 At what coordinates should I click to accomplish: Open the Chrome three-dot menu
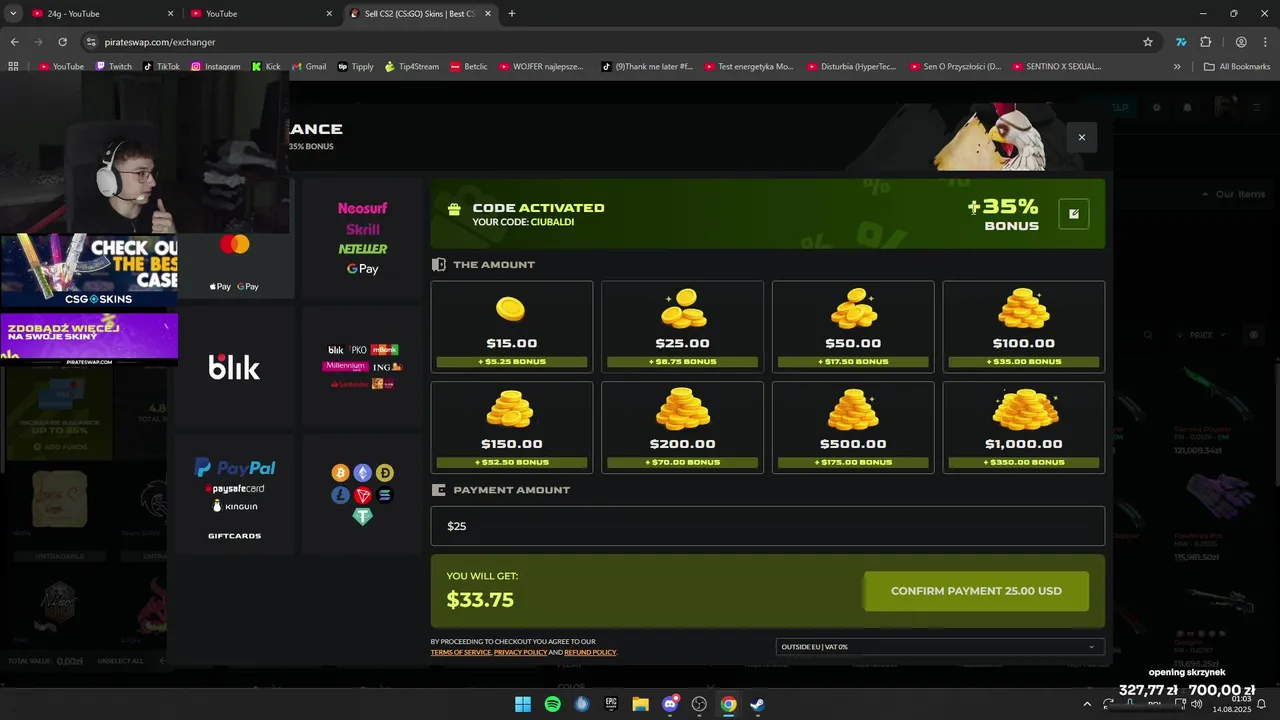1266,42
